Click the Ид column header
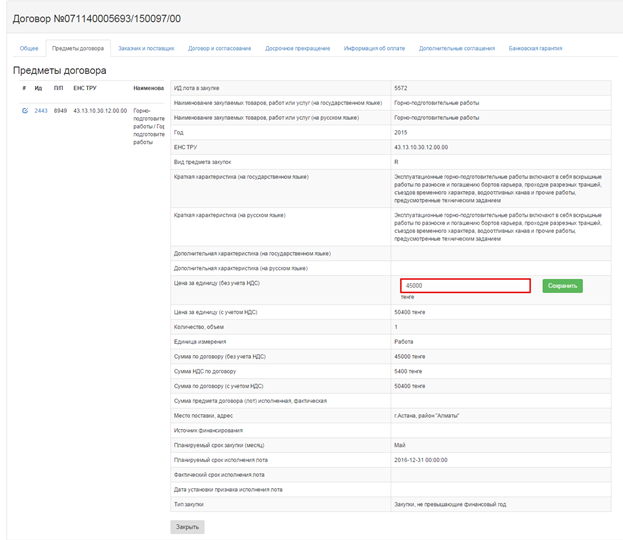623x540 pixels. pos(38,88)
